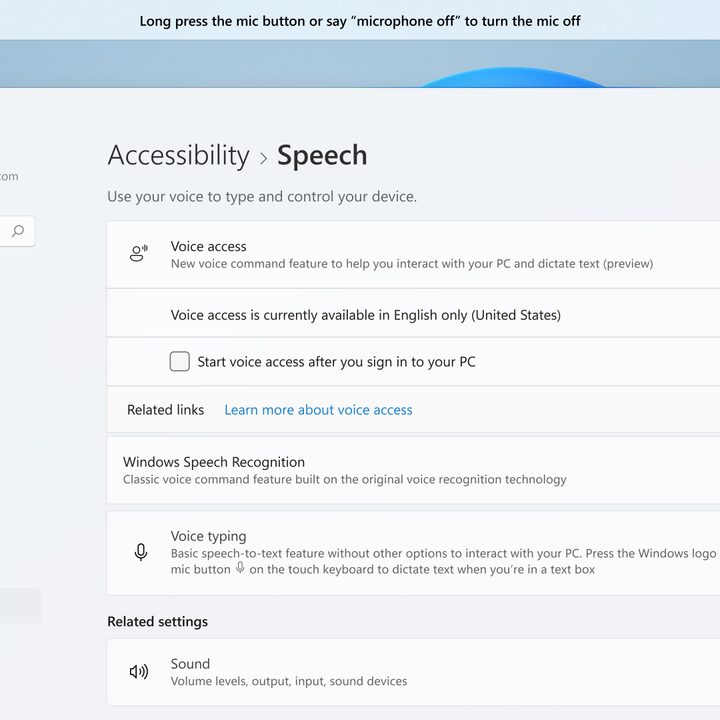This screenshot has width=720, height=720.
Task: Click 'Related links' label
Action: 165,410
